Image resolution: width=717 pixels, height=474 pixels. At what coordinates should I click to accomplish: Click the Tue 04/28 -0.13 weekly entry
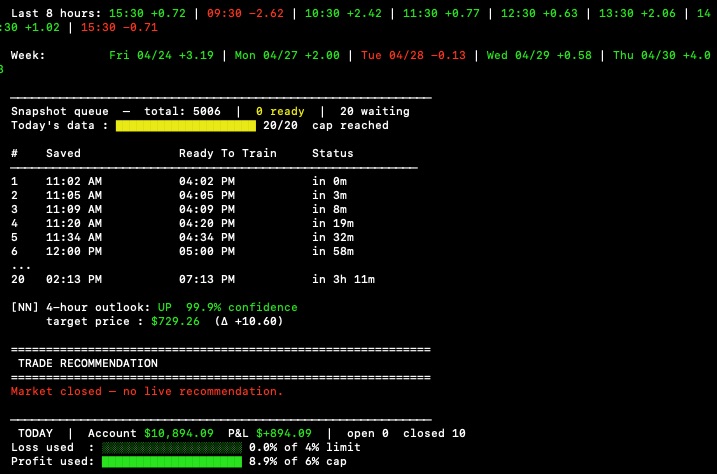(413, 55)
